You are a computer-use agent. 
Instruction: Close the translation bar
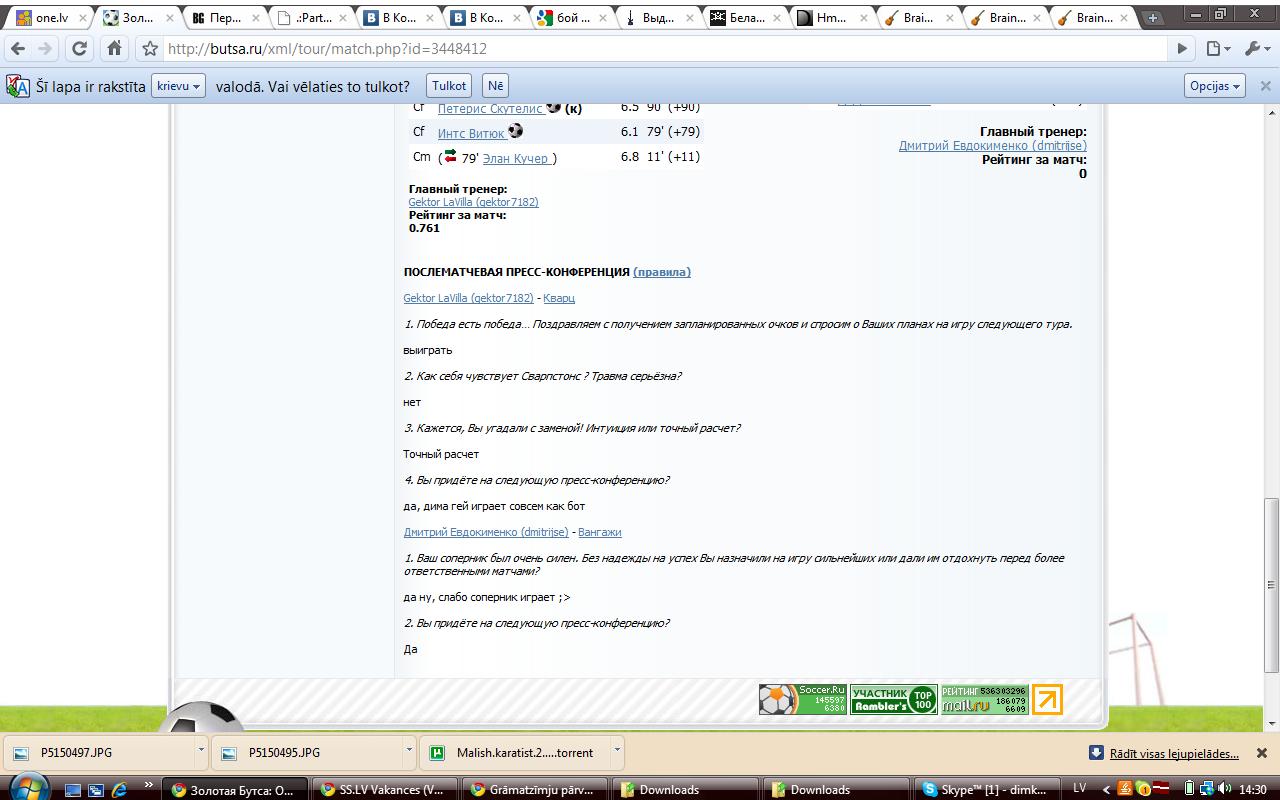tap(1265, 86)
